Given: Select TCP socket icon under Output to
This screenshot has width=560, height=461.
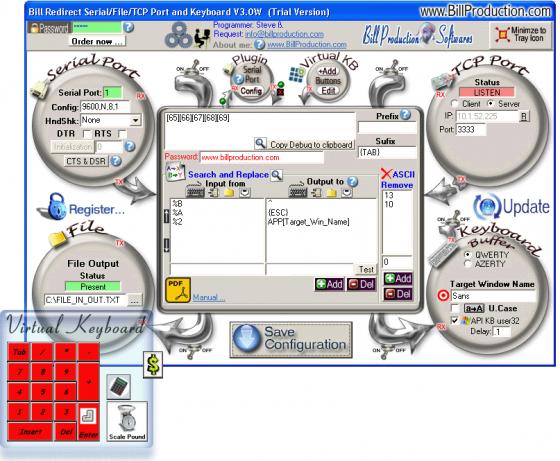Looking at the screenshot, I should coord(347,193).
